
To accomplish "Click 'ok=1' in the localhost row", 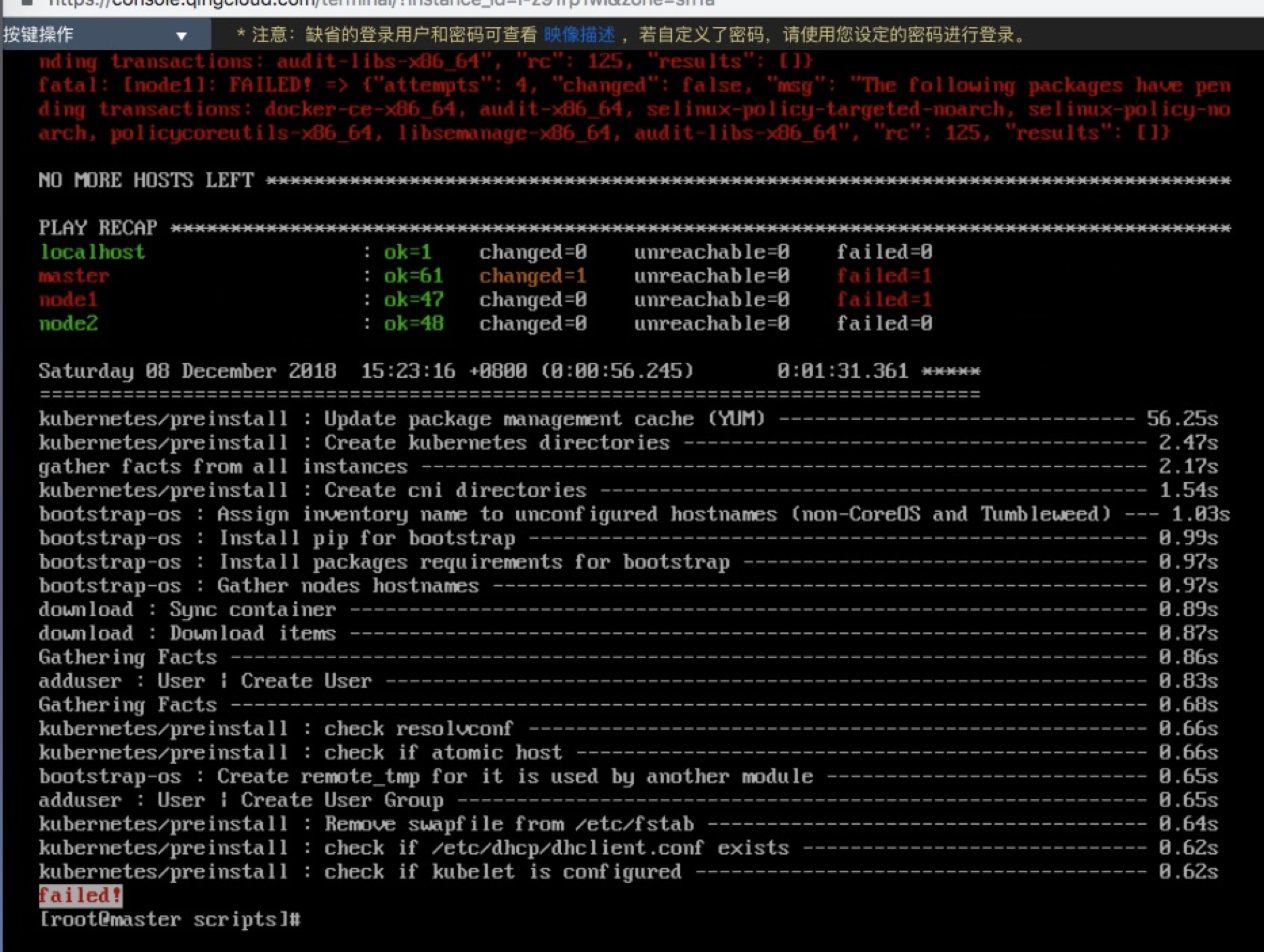I will 408,252.
